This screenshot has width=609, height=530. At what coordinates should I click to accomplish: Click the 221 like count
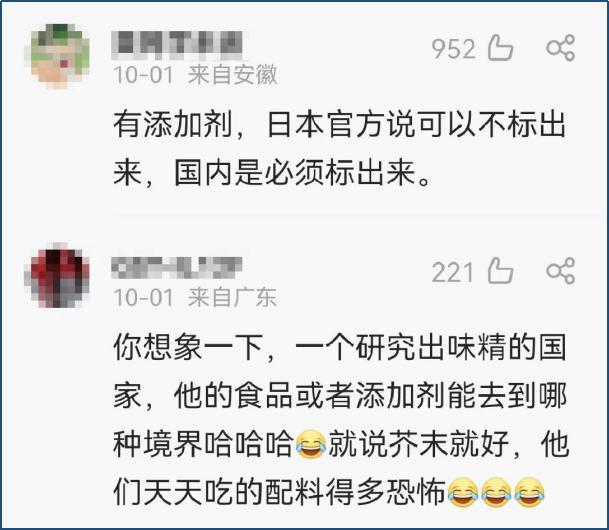[452, 272]
